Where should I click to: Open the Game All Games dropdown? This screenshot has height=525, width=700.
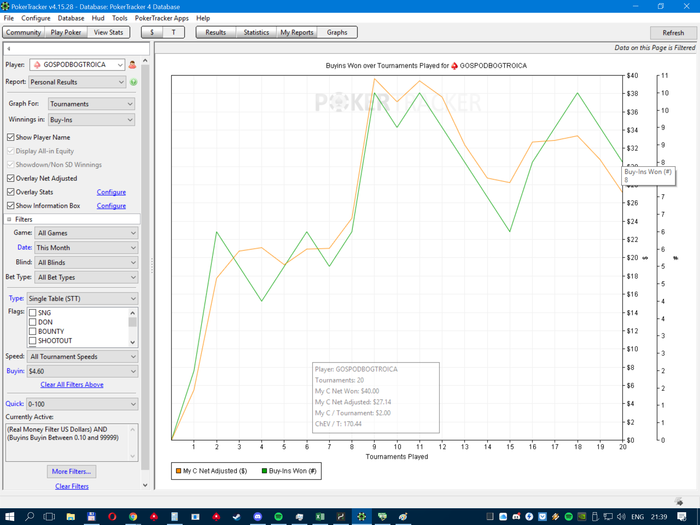[86, 233]
